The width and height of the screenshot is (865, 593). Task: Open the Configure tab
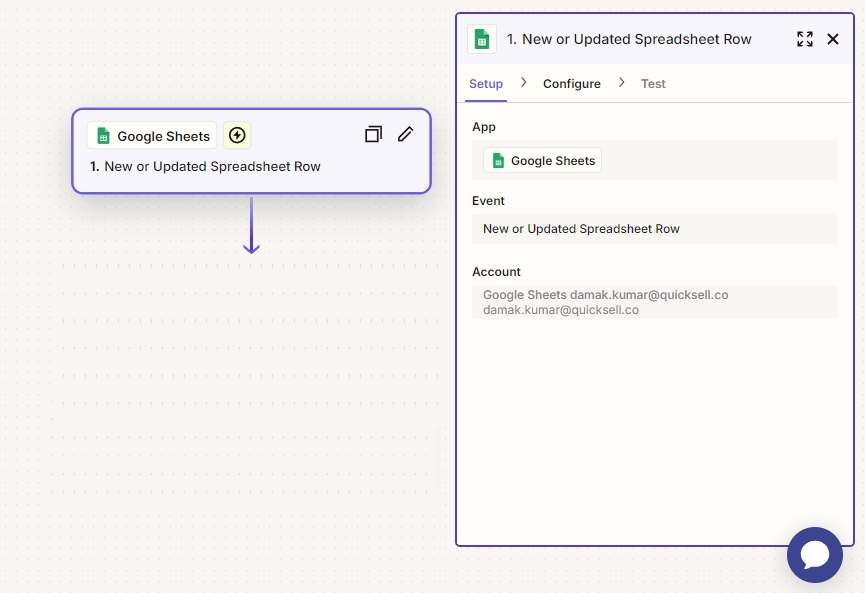(572, 84)
